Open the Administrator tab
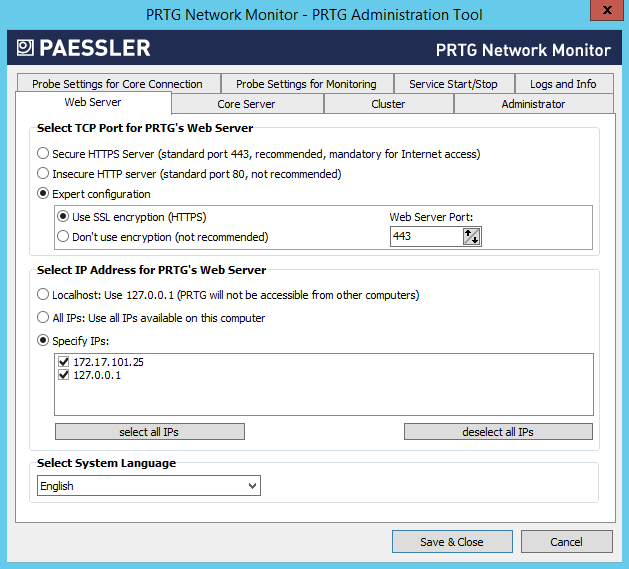 pyautogui.click(x=533, y=104)
